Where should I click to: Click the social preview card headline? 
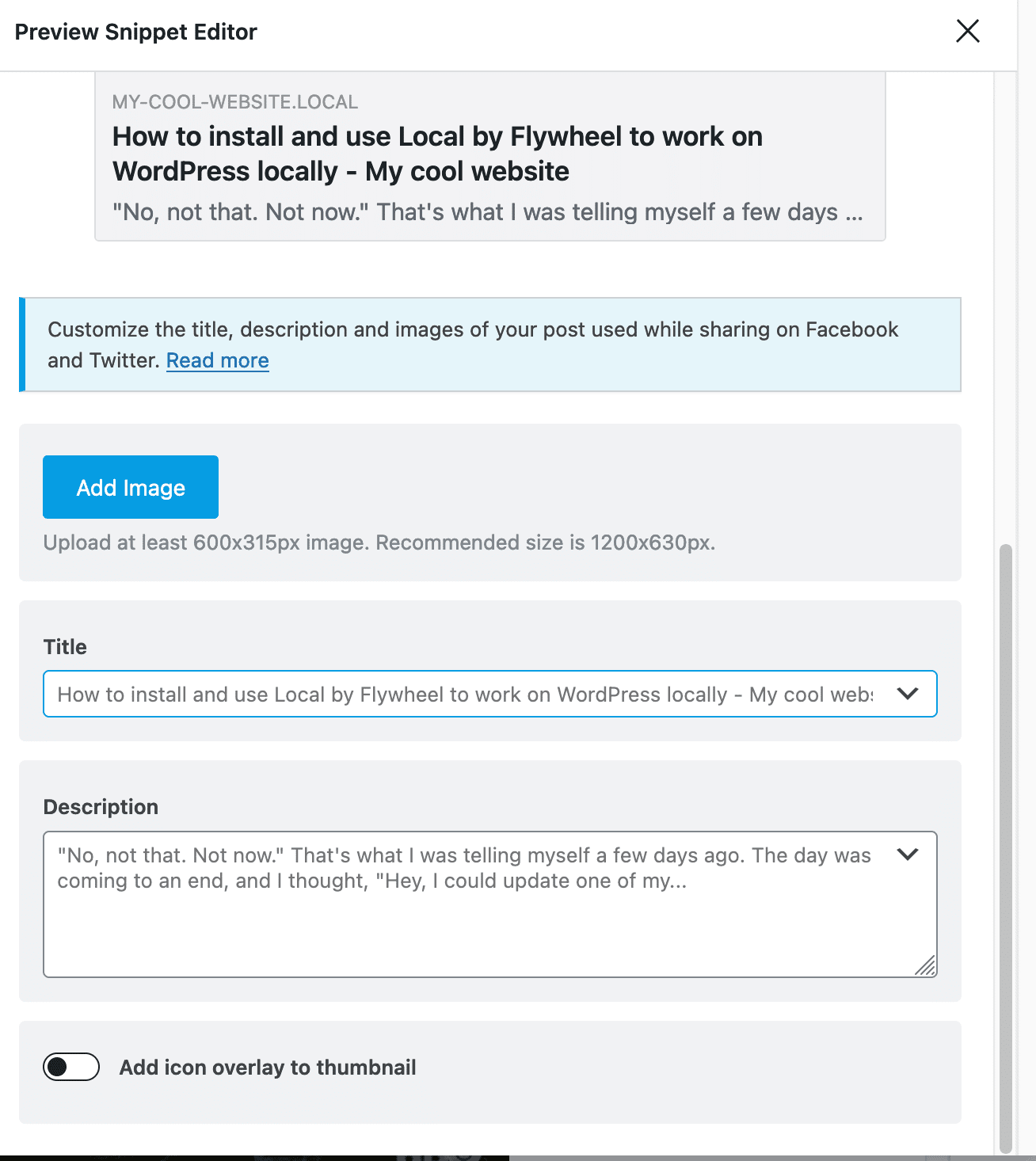437,154
